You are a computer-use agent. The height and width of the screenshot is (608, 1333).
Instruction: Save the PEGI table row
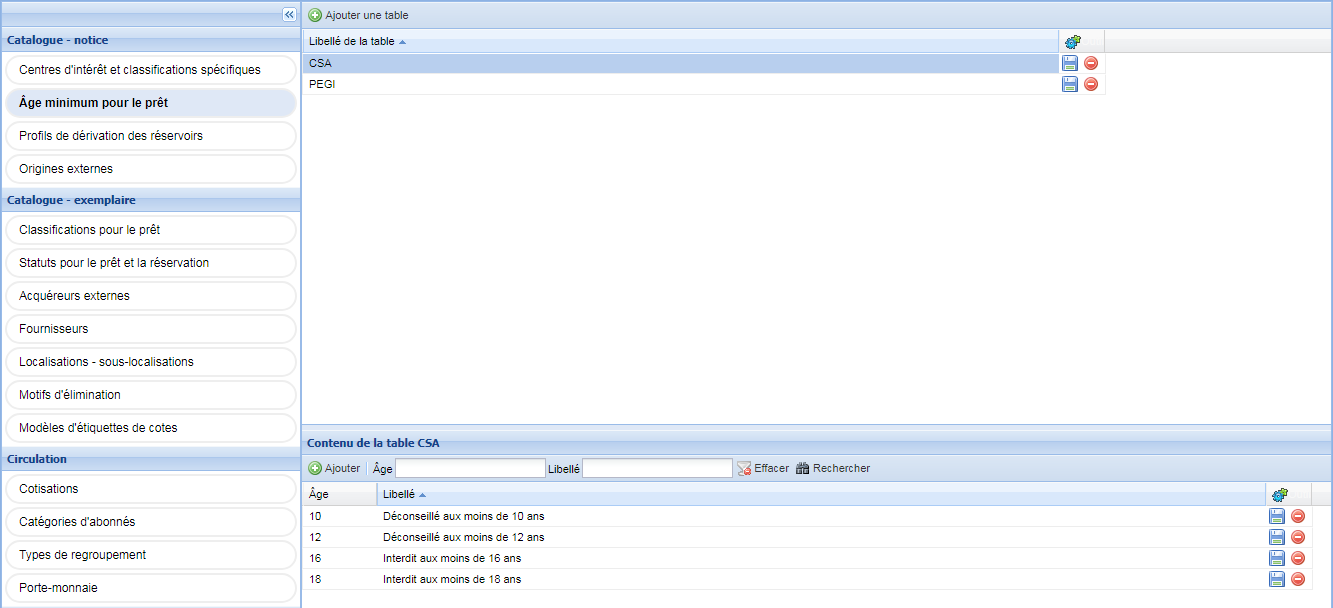pyautogui.click(x=1070, y=84)
